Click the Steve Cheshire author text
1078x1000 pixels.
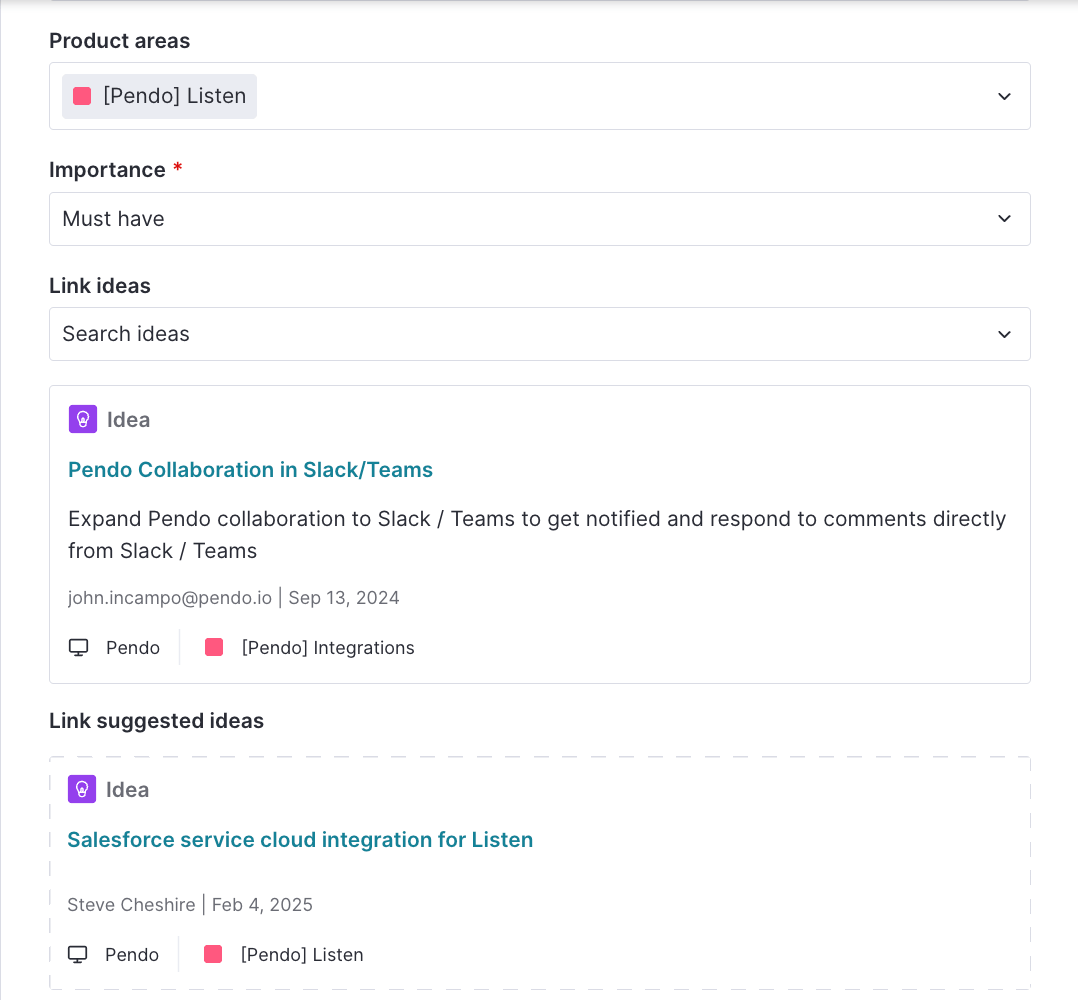131,904
